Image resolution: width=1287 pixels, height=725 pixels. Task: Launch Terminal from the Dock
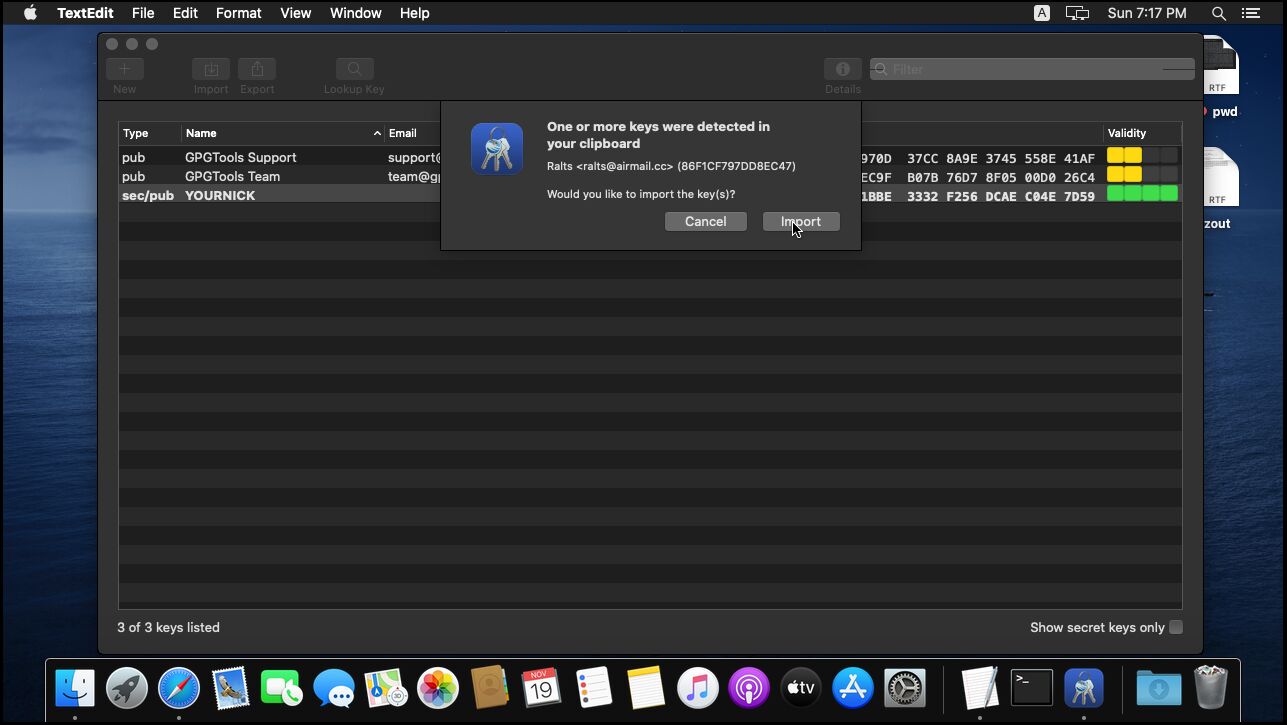[x=1031, y=688]
